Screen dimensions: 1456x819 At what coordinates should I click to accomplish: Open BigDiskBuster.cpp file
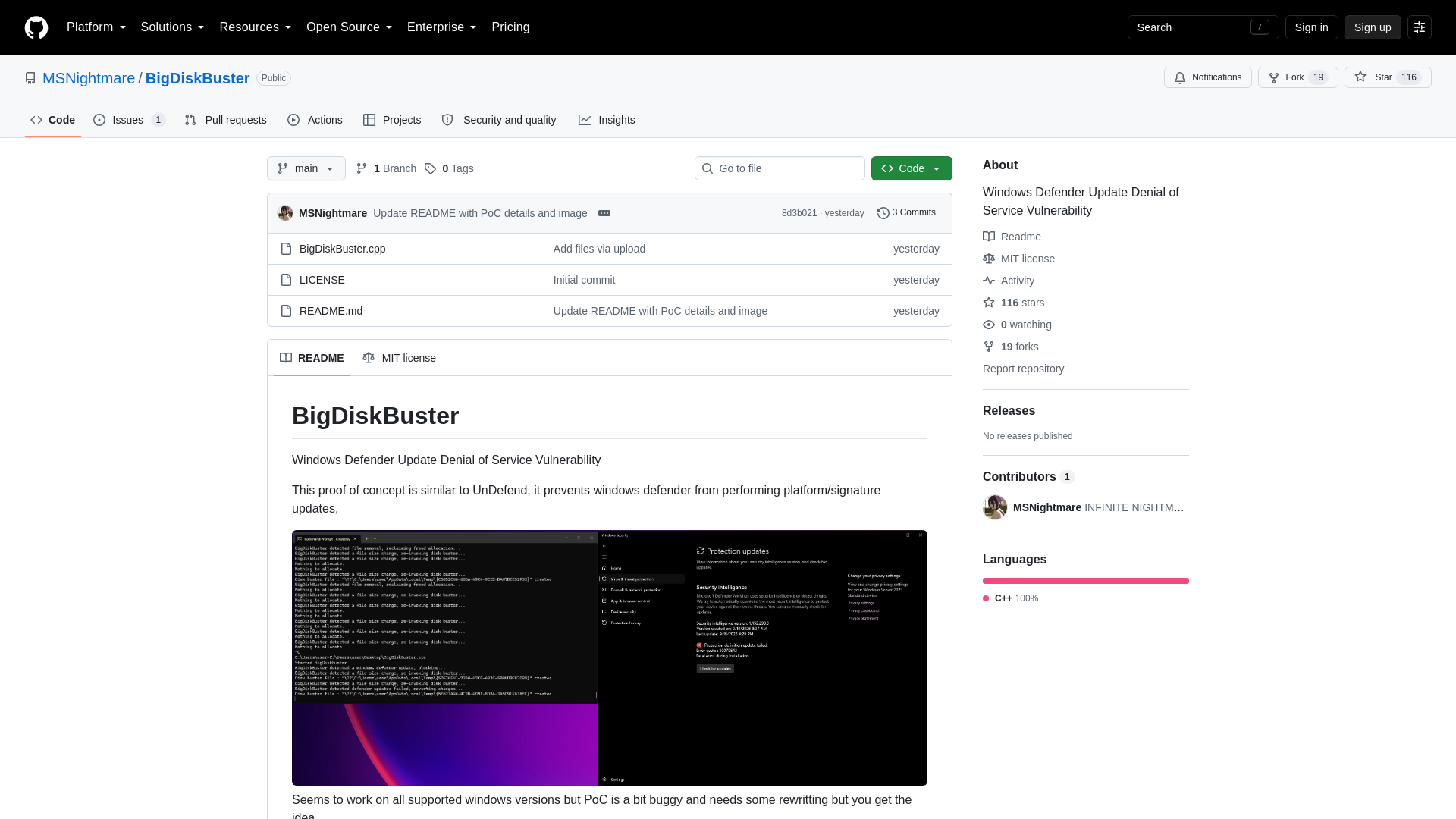click(342, 249)
